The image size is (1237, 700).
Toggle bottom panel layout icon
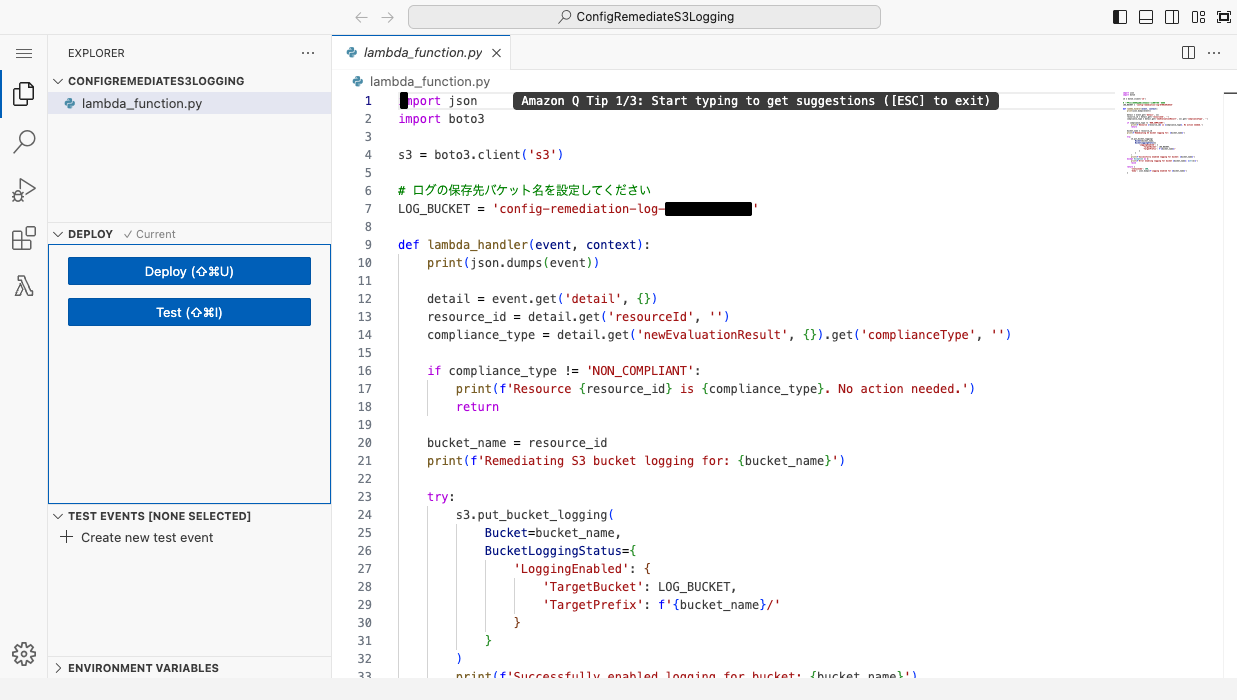1146,17
